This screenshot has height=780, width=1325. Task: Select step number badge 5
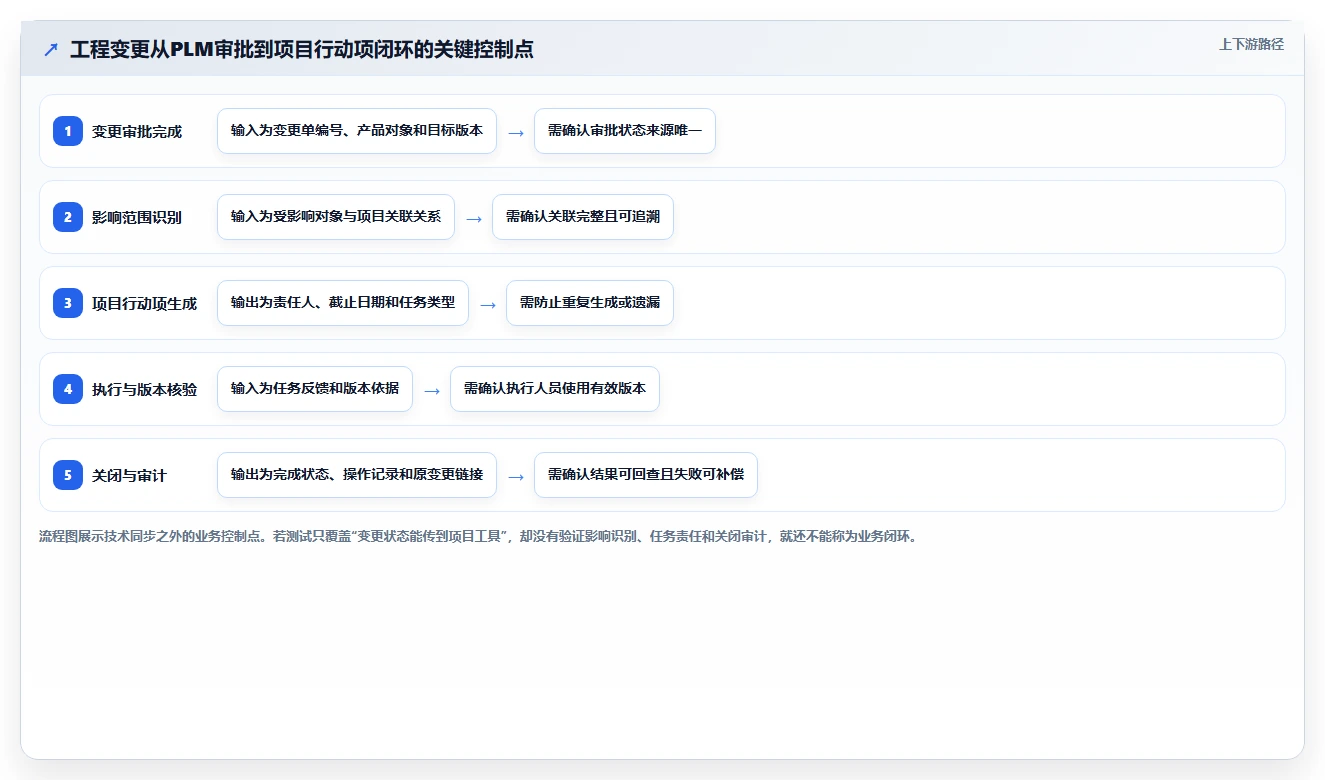[x=68, y=475]
